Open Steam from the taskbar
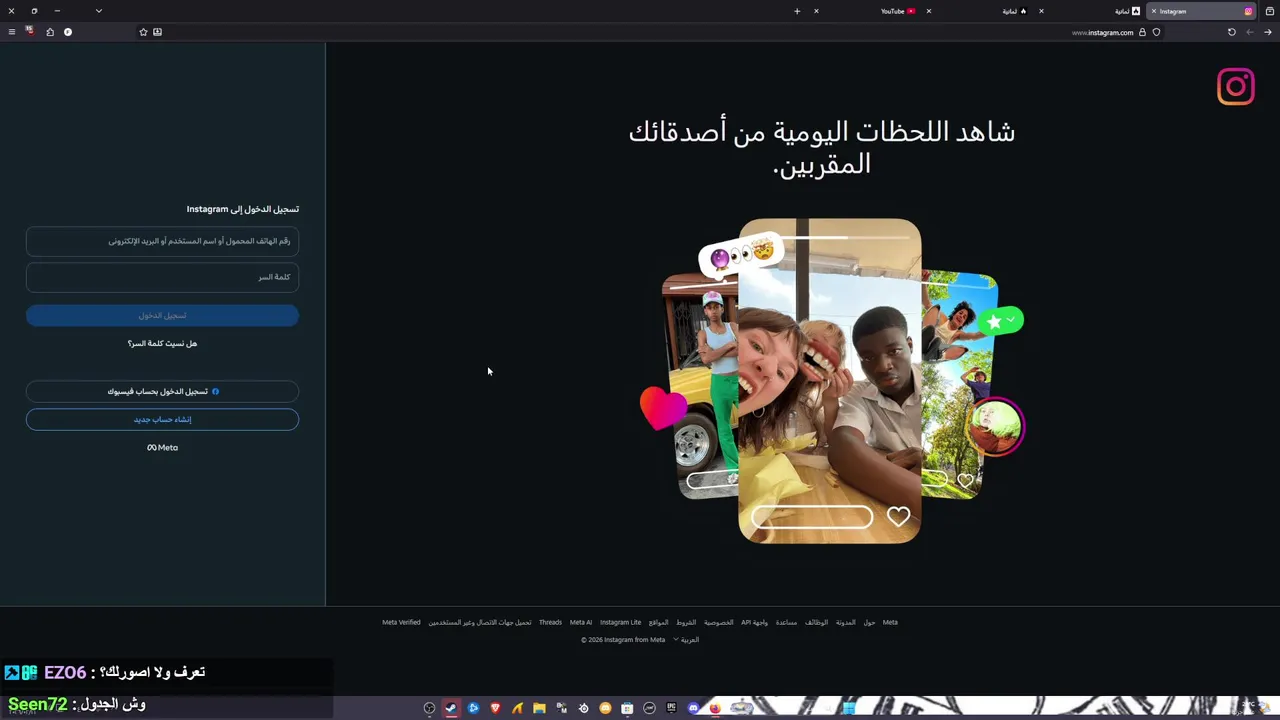This screenshot has width=1280, height=720. tap(451, 708)
